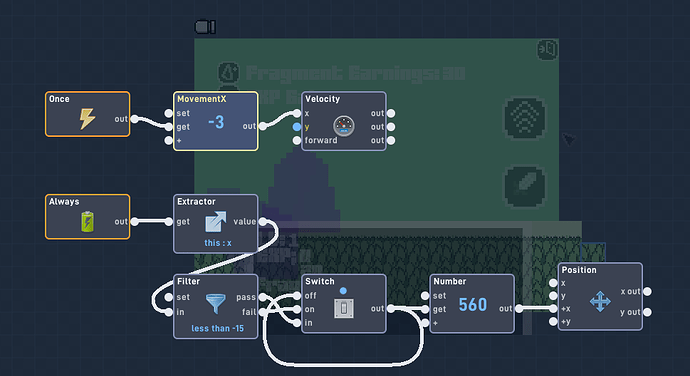
Task: Click the Position x input port
Action: click(x=553, y=283)
